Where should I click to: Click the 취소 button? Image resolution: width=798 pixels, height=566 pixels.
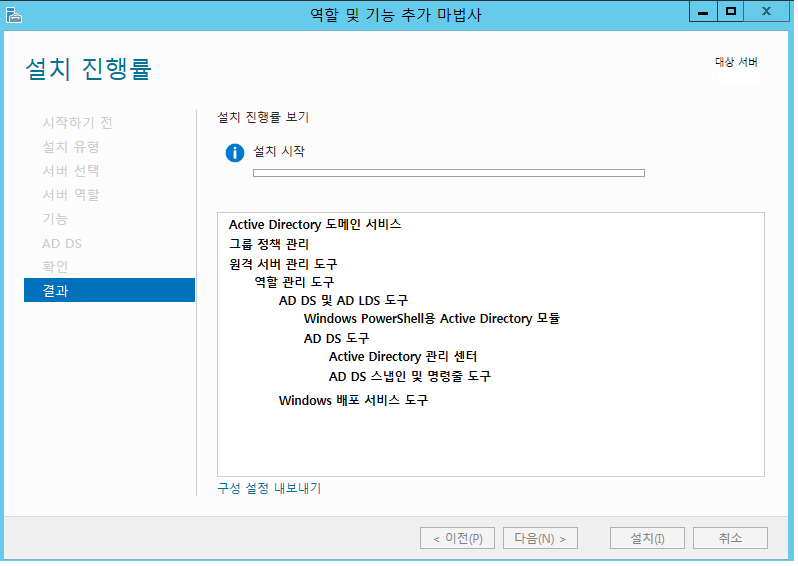point(730,538)
